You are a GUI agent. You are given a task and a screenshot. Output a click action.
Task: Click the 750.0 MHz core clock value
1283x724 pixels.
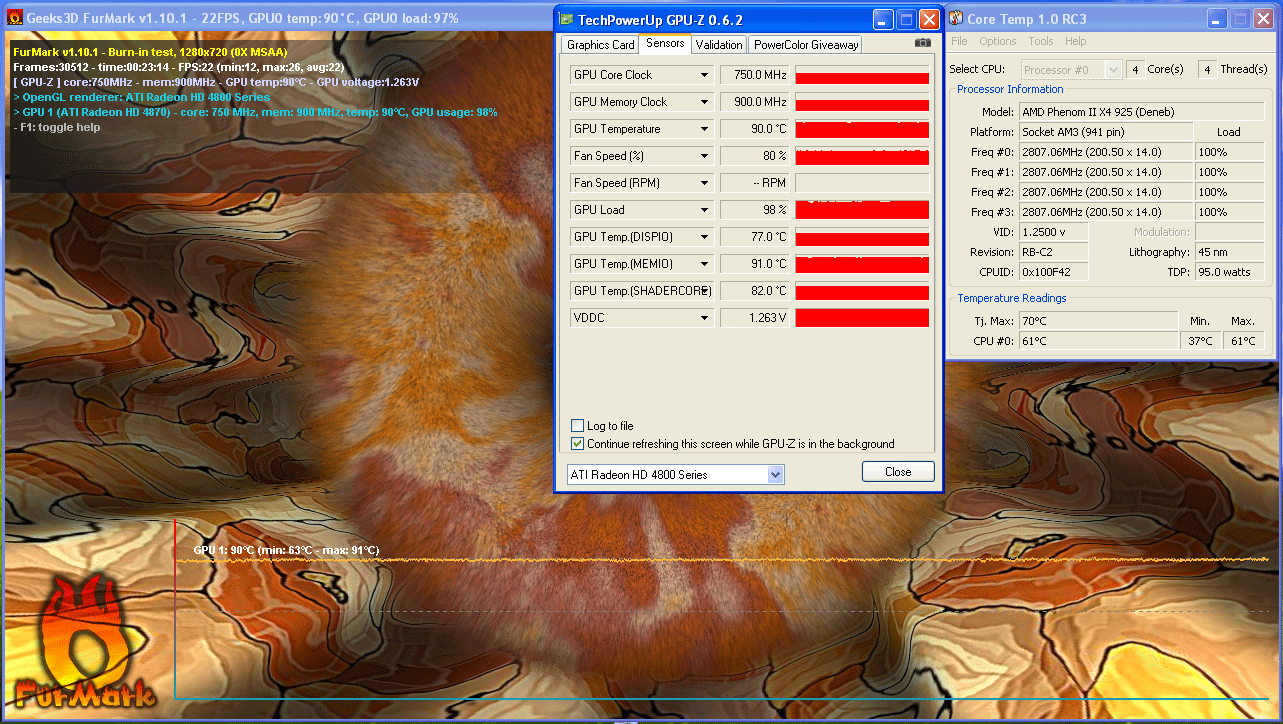755,75
